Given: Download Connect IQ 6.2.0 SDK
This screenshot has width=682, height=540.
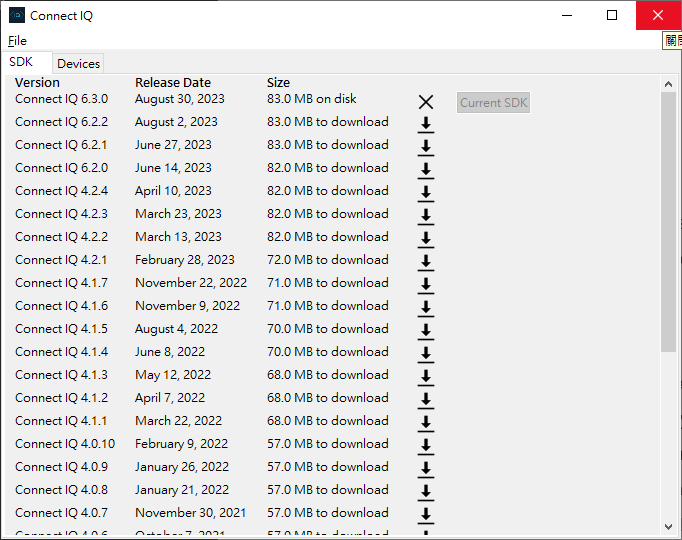Looking at the screenshot, I should [x=426, y=170].
